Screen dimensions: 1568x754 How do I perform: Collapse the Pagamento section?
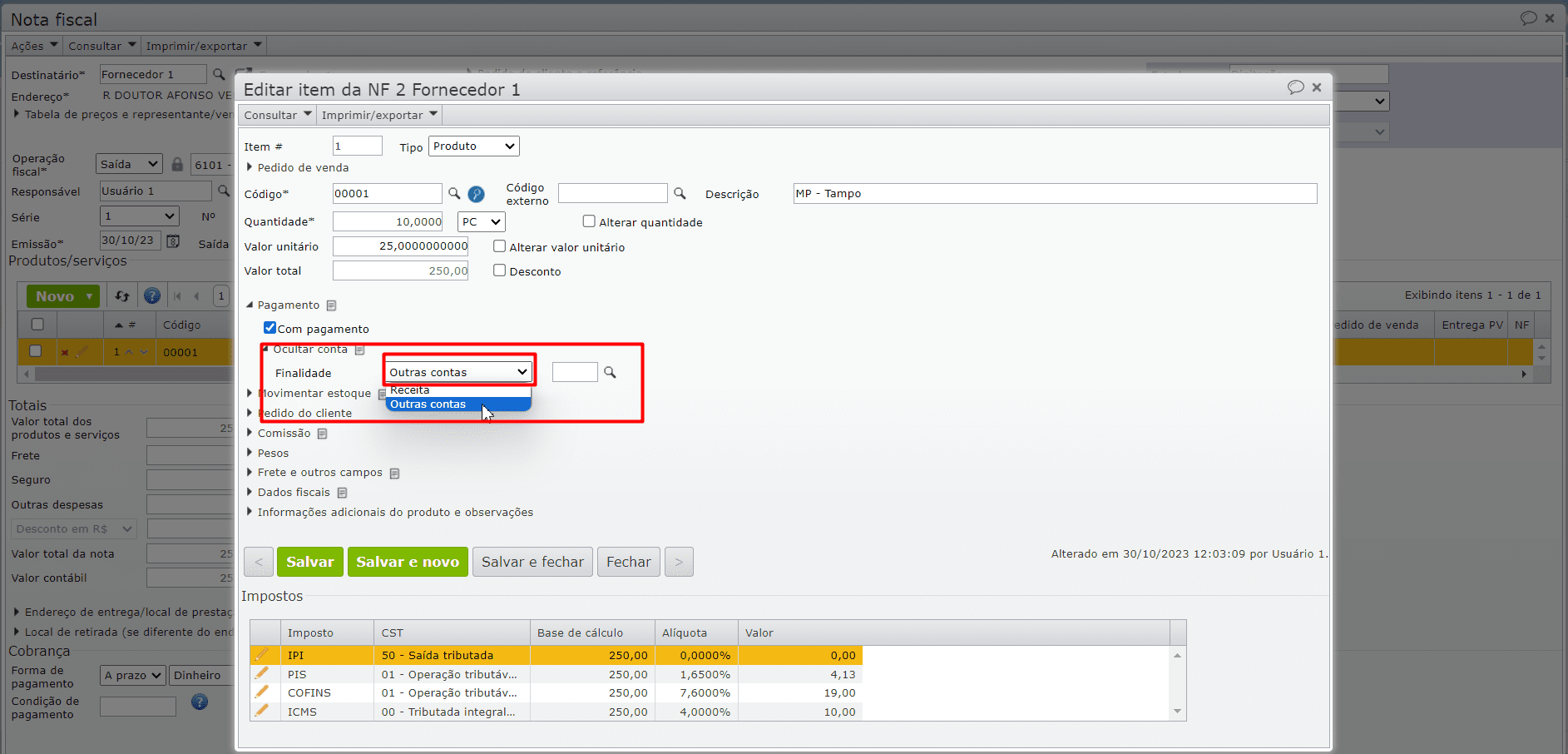[x=249, y=305]
